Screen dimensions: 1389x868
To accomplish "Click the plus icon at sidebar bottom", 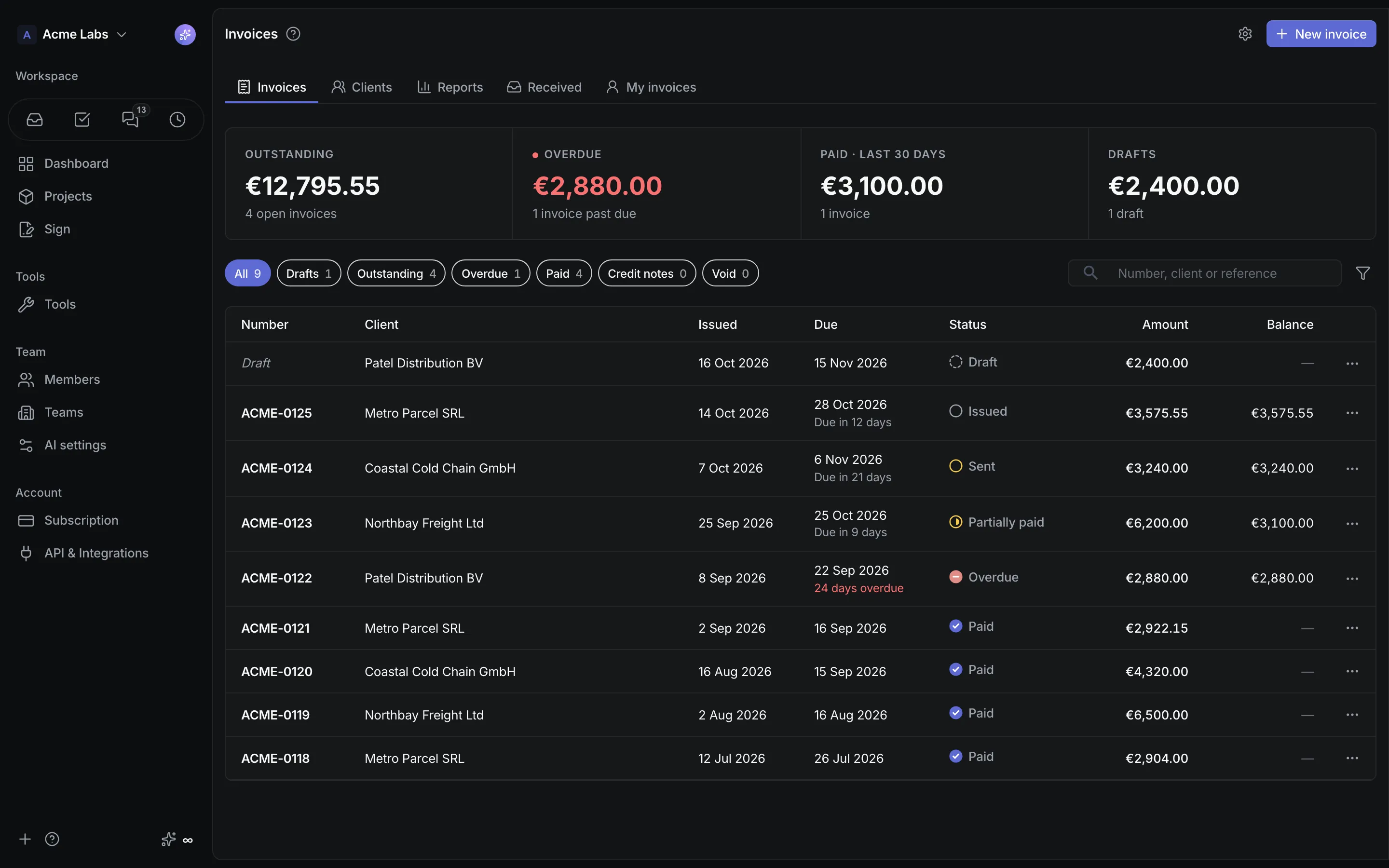I will (25, 839).
